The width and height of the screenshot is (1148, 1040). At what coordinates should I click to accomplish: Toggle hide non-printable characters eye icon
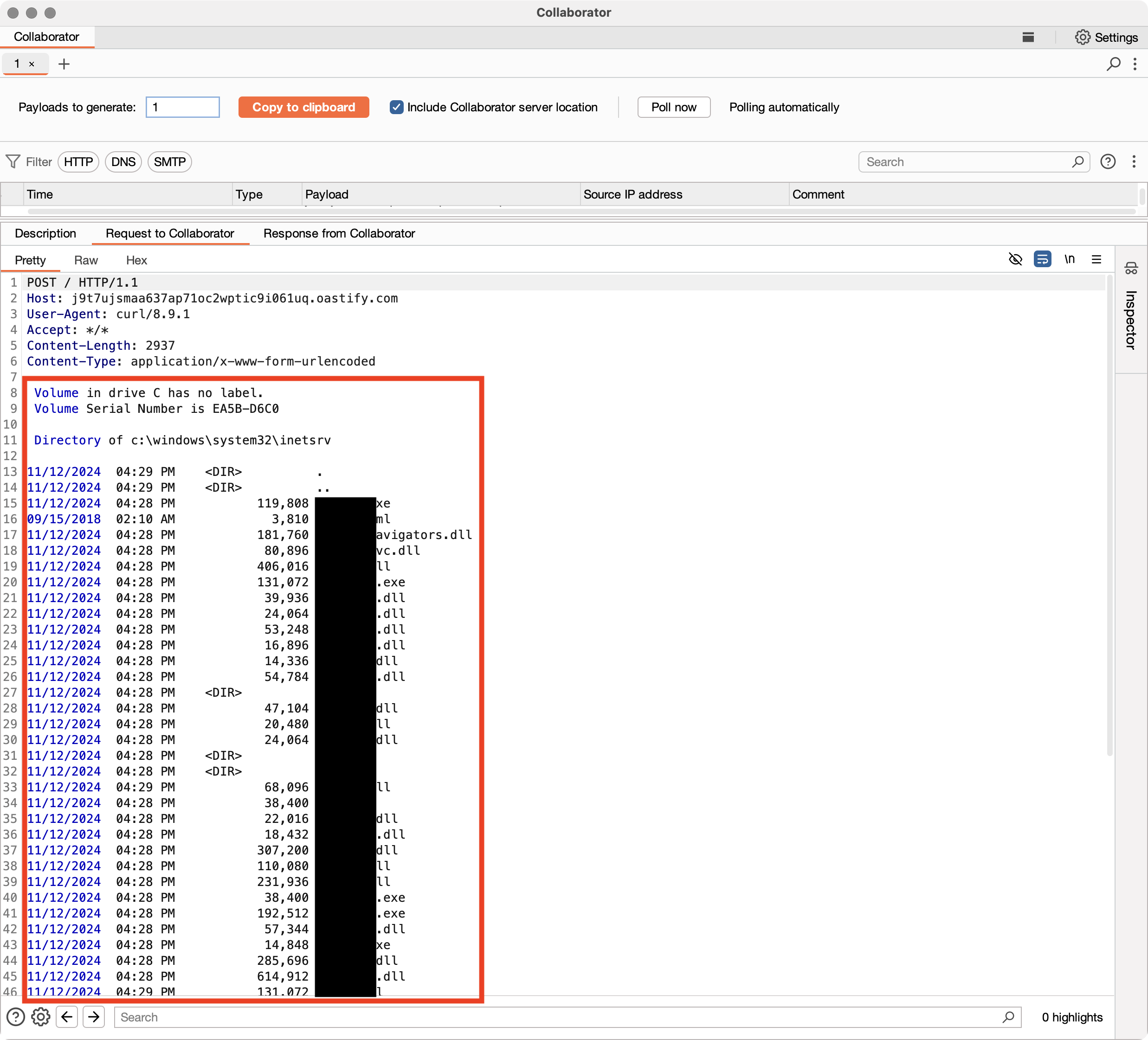pos(1015,260)
